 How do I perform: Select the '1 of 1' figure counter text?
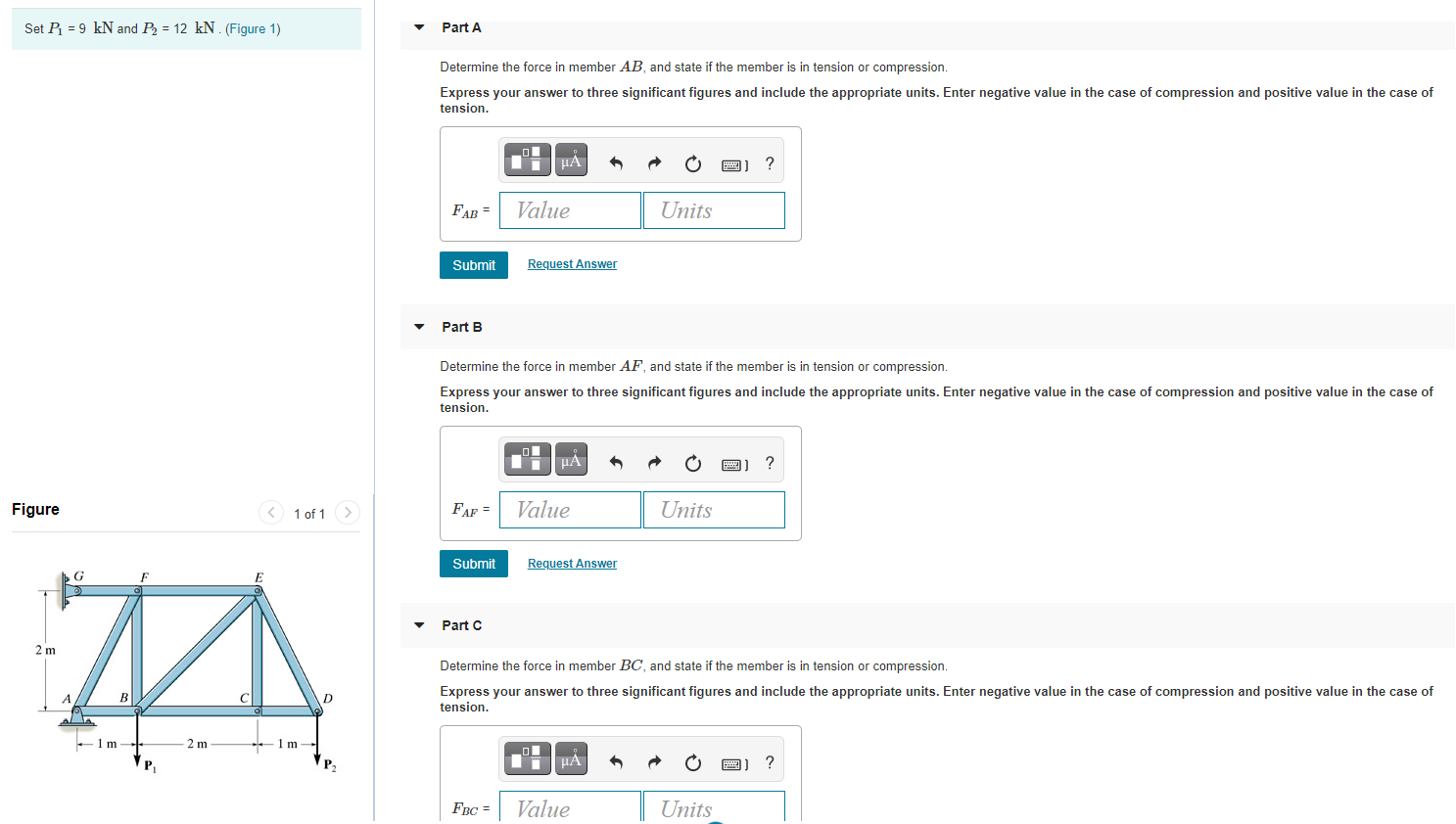309,514
